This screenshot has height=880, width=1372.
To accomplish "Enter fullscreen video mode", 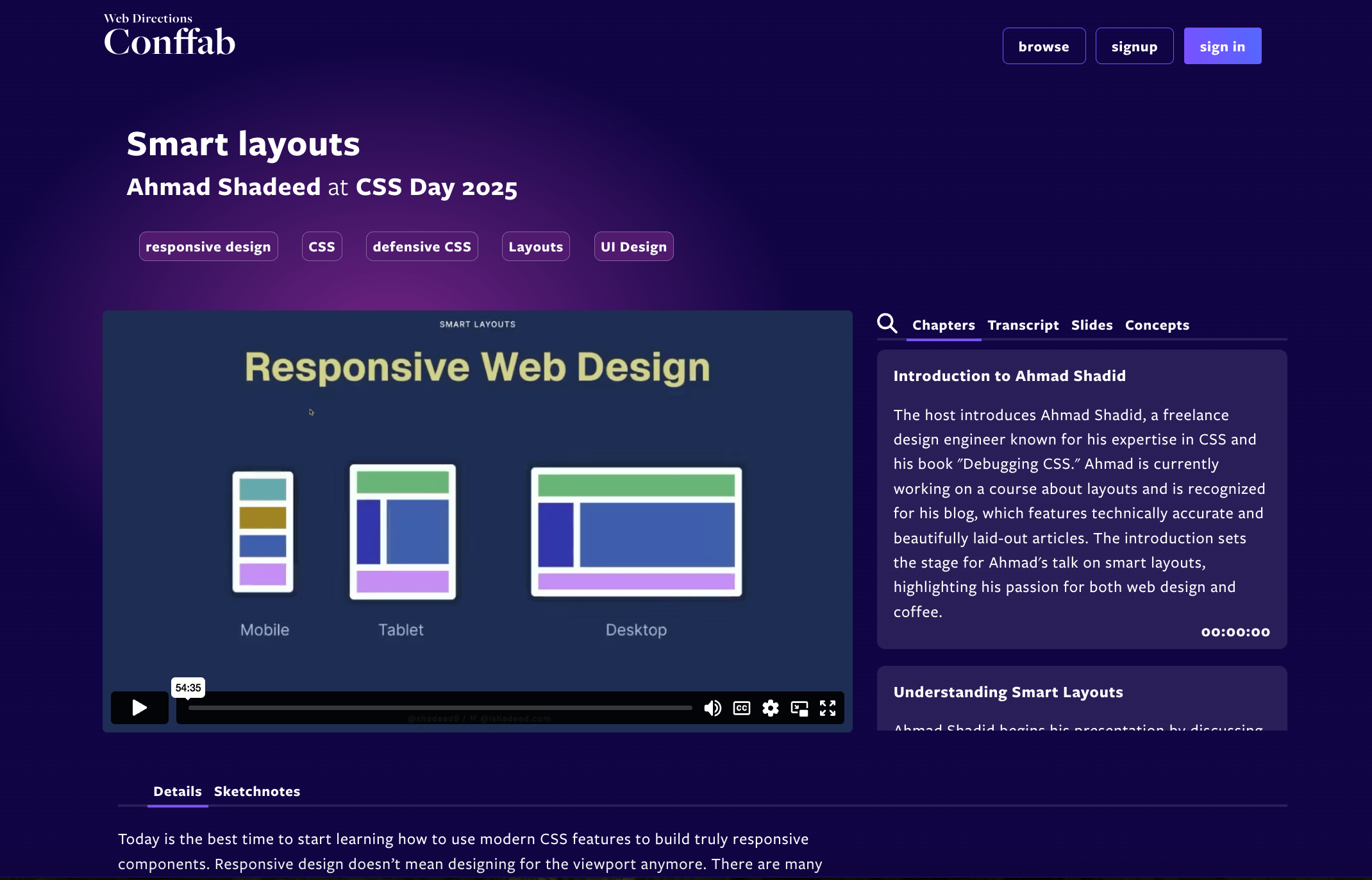I will (x=828, y=708).
